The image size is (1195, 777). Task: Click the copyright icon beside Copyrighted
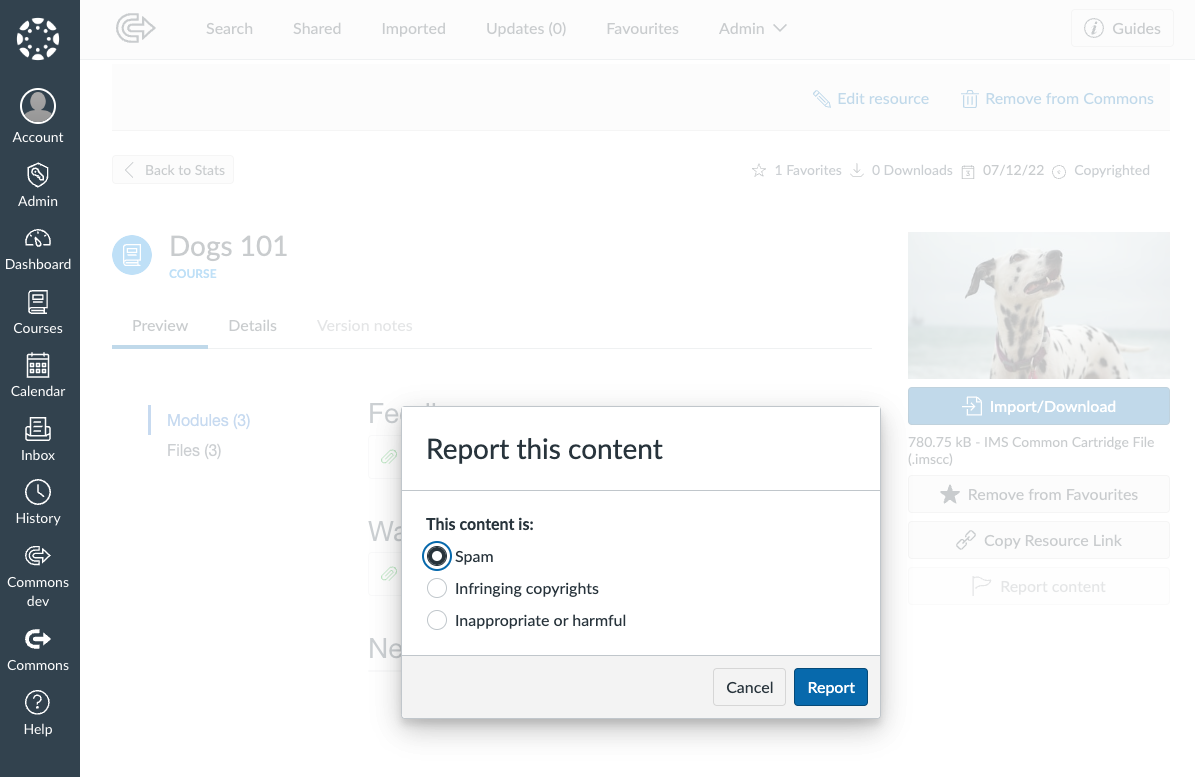[1059, 171]
